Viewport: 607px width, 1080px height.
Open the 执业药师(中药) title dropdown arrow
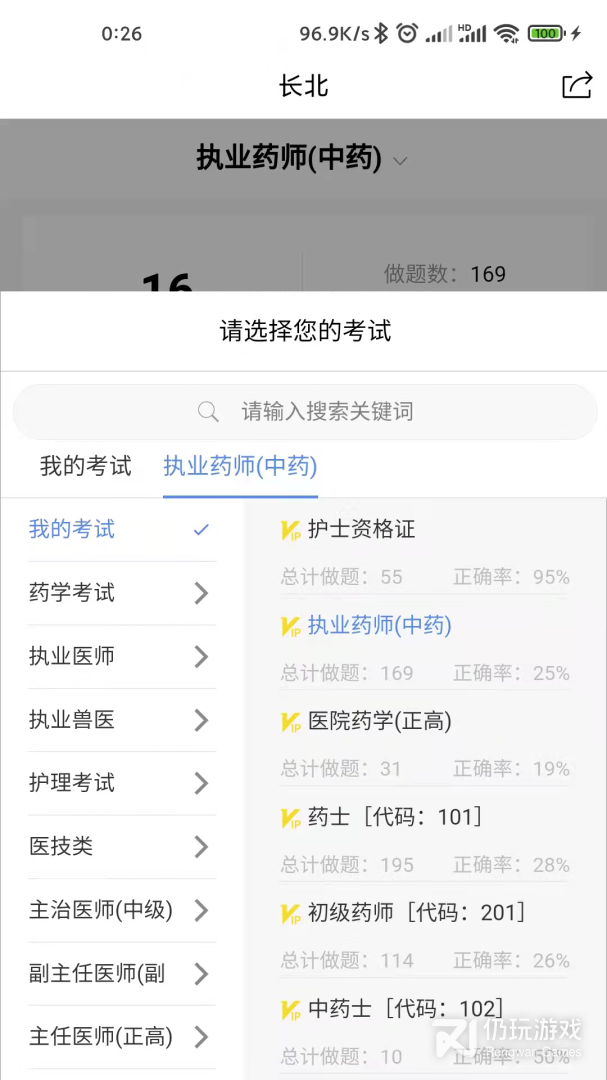click(400, 160)
